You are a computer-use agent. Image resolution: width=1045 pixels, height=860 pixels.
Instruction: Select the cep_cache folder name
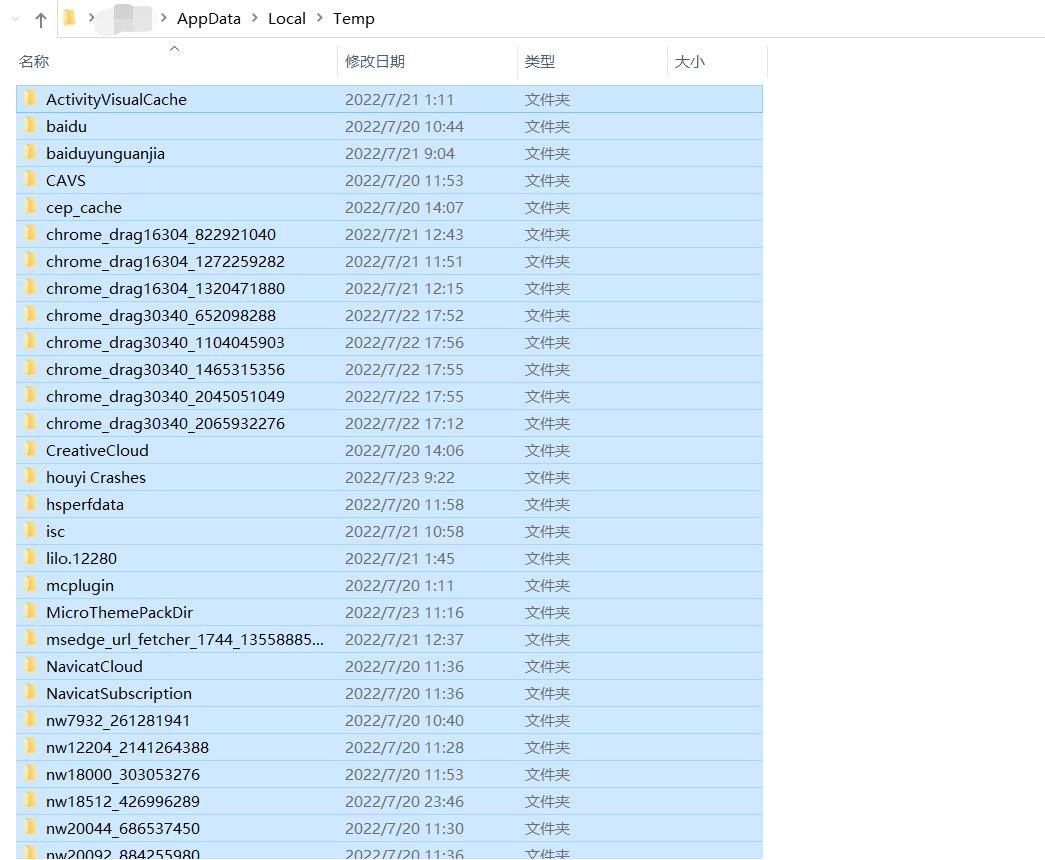[x=84, y=208]
